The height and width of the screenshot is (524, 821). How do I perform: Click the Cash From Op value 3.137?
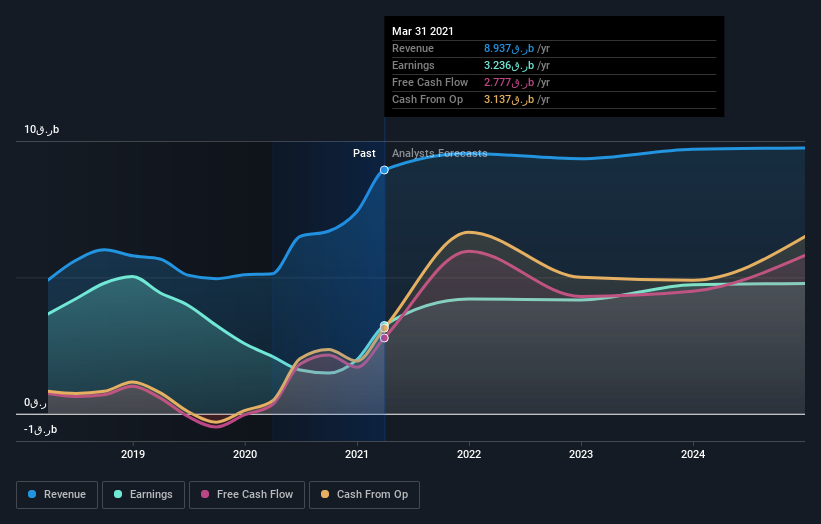tap(509, 99)
